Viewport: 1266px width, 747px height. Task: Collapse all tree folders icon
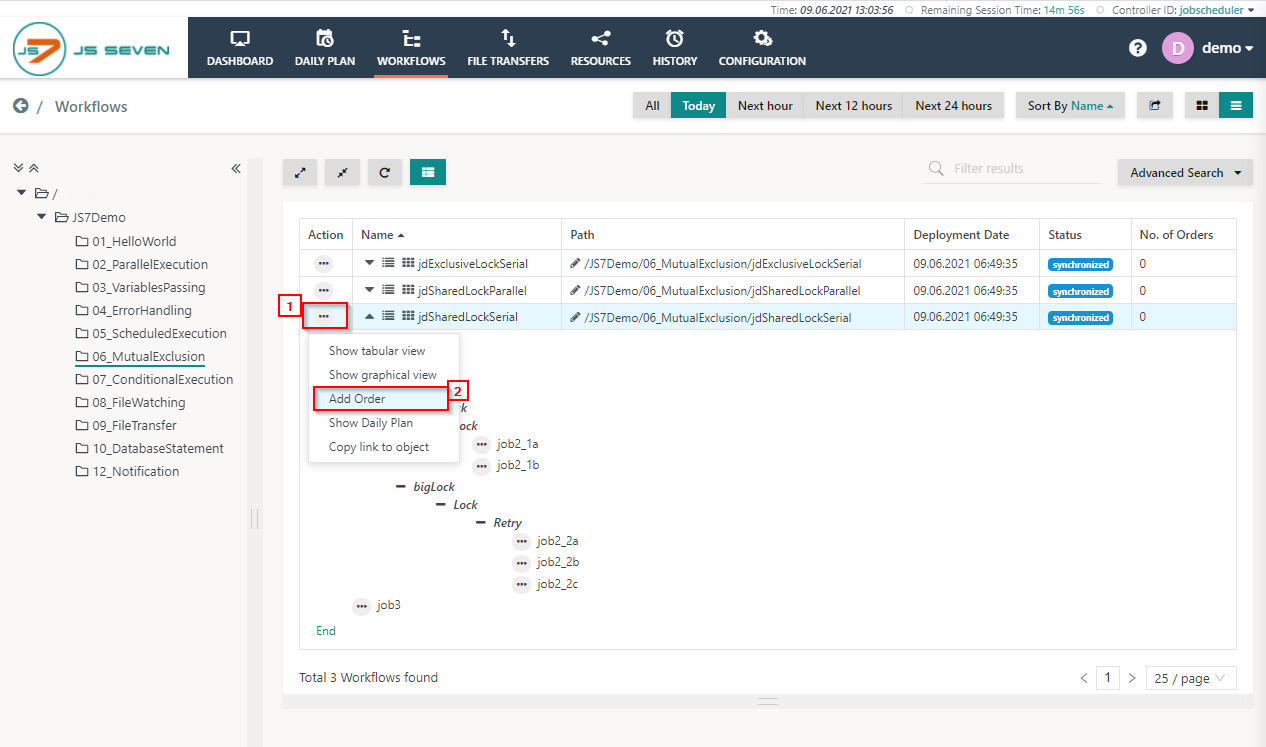[x=33, y=168]
